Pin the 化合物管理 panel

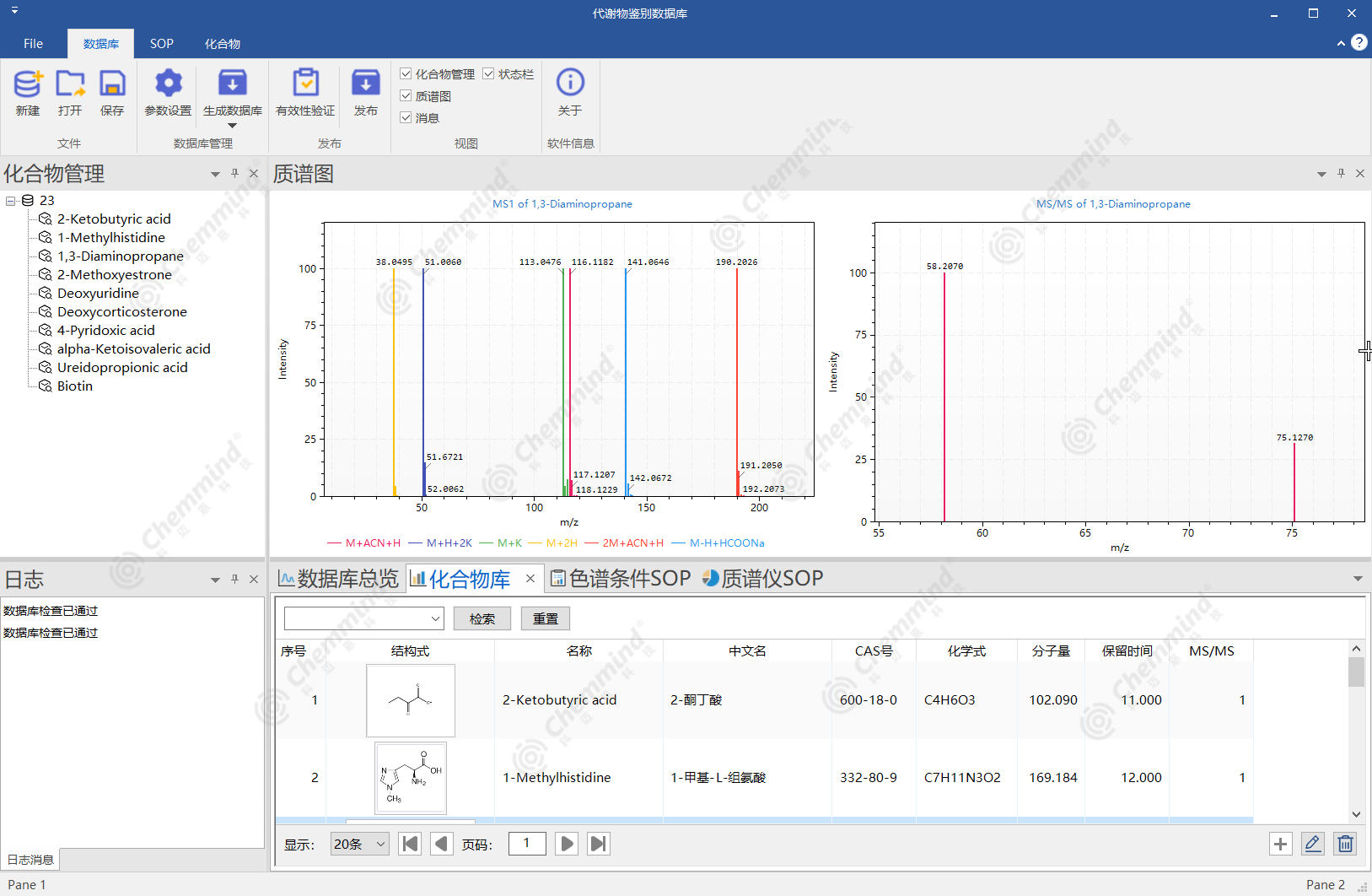[234, 174]
